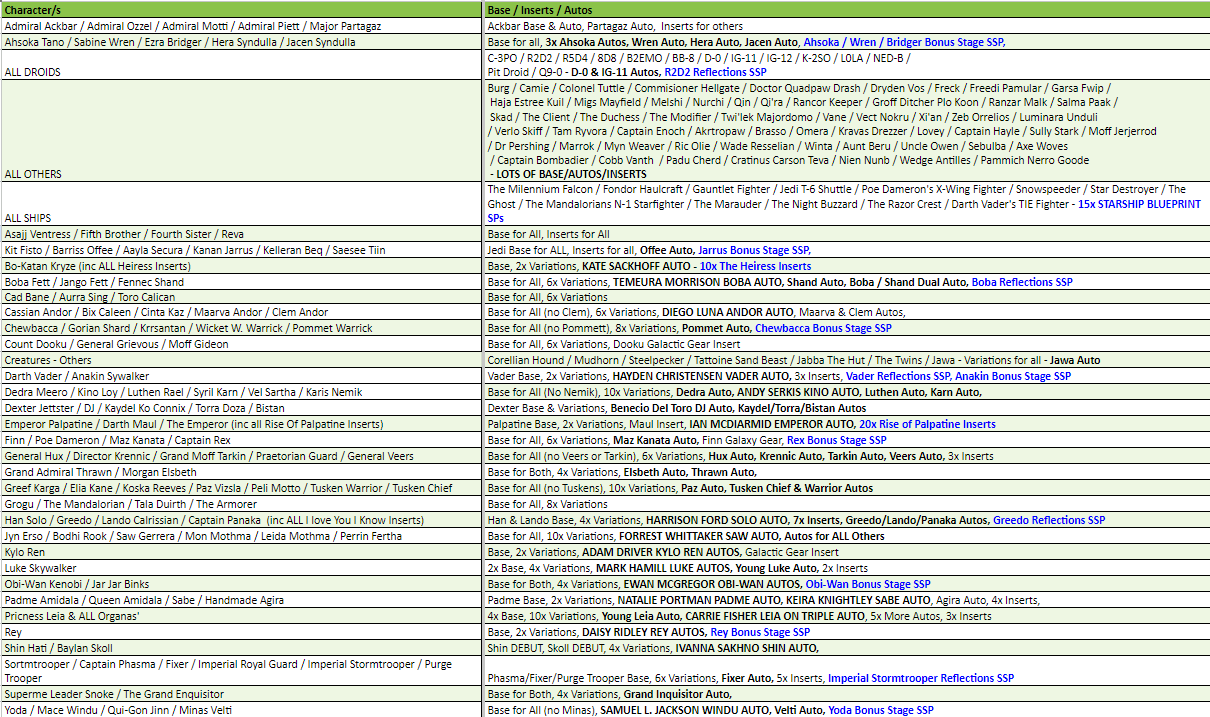Click the Greedo Reflections SSP link

tap(1048, 520)
